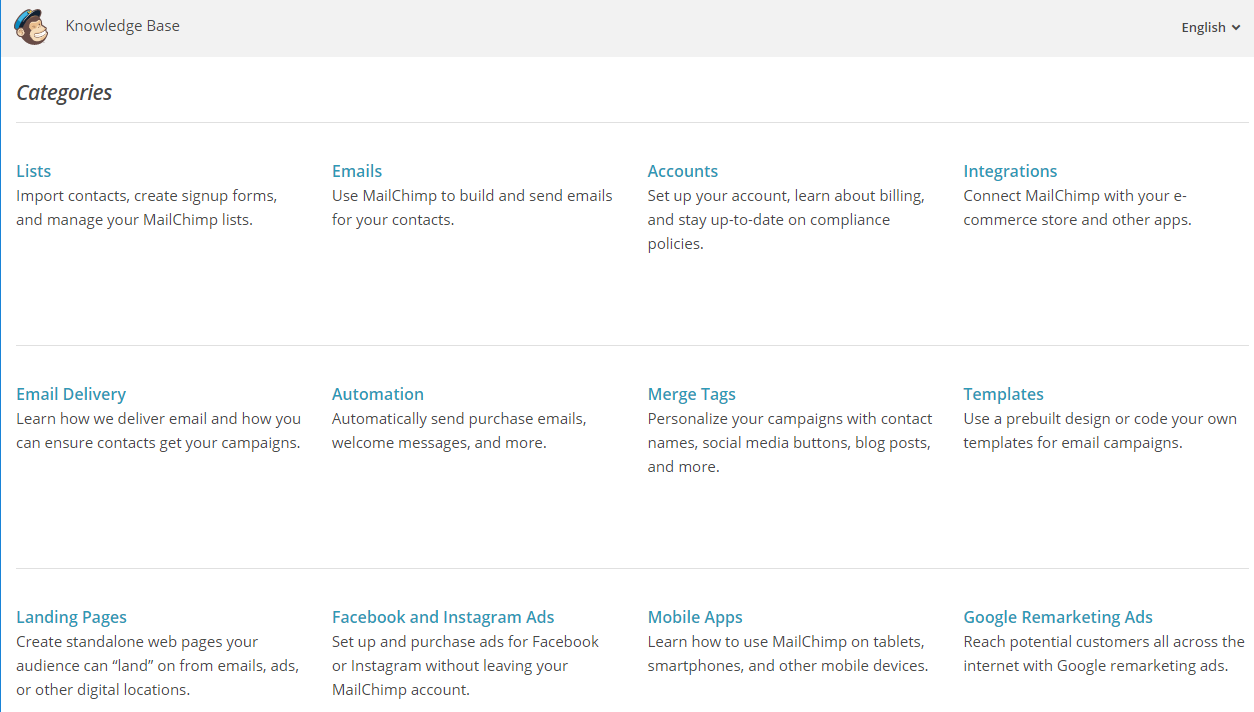1254x712 pixels.
Task: View the Google Remarketing Ads category
Action: (x=1057, y=616)
